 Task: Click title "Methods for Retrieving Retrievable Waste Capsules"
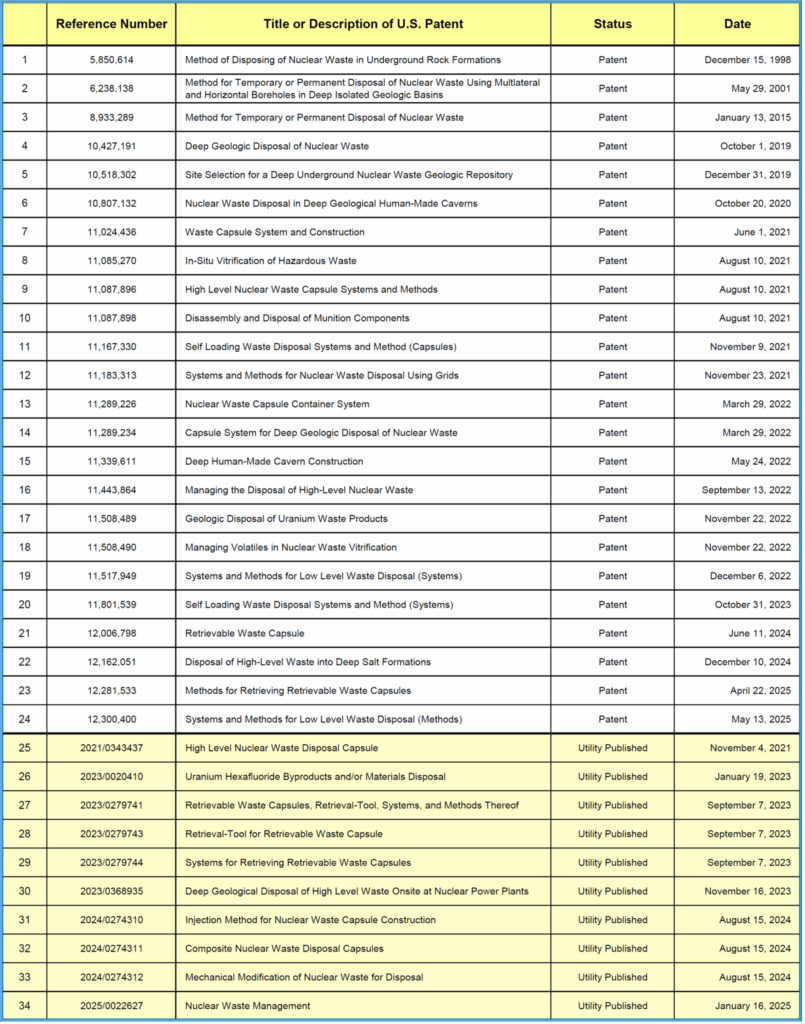click(298, 691)
